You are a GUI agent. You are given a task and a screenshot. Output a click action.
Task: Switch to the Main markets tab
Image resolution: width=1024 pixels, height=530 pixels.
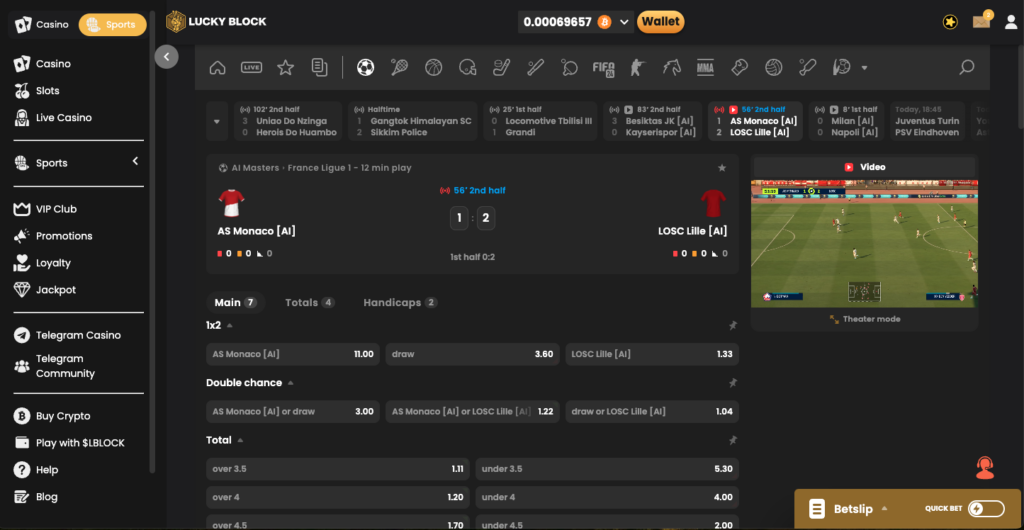(x=235, y=302)
